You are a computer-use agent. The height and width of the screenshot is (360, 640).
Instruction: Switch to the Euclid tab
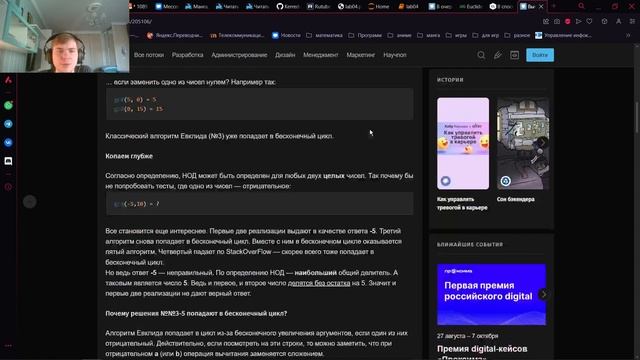pos(471,6)
